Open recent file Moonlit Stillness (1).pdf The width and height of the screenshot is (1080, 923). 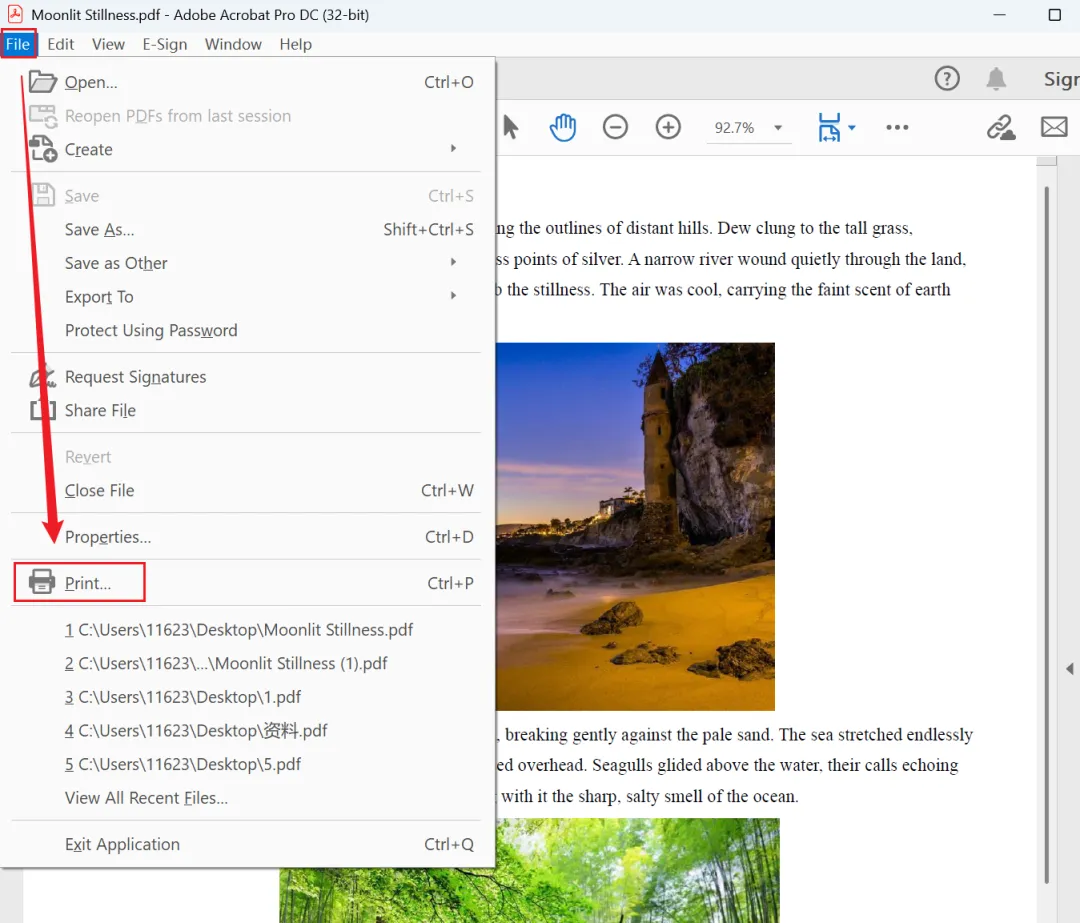(226, 663)
